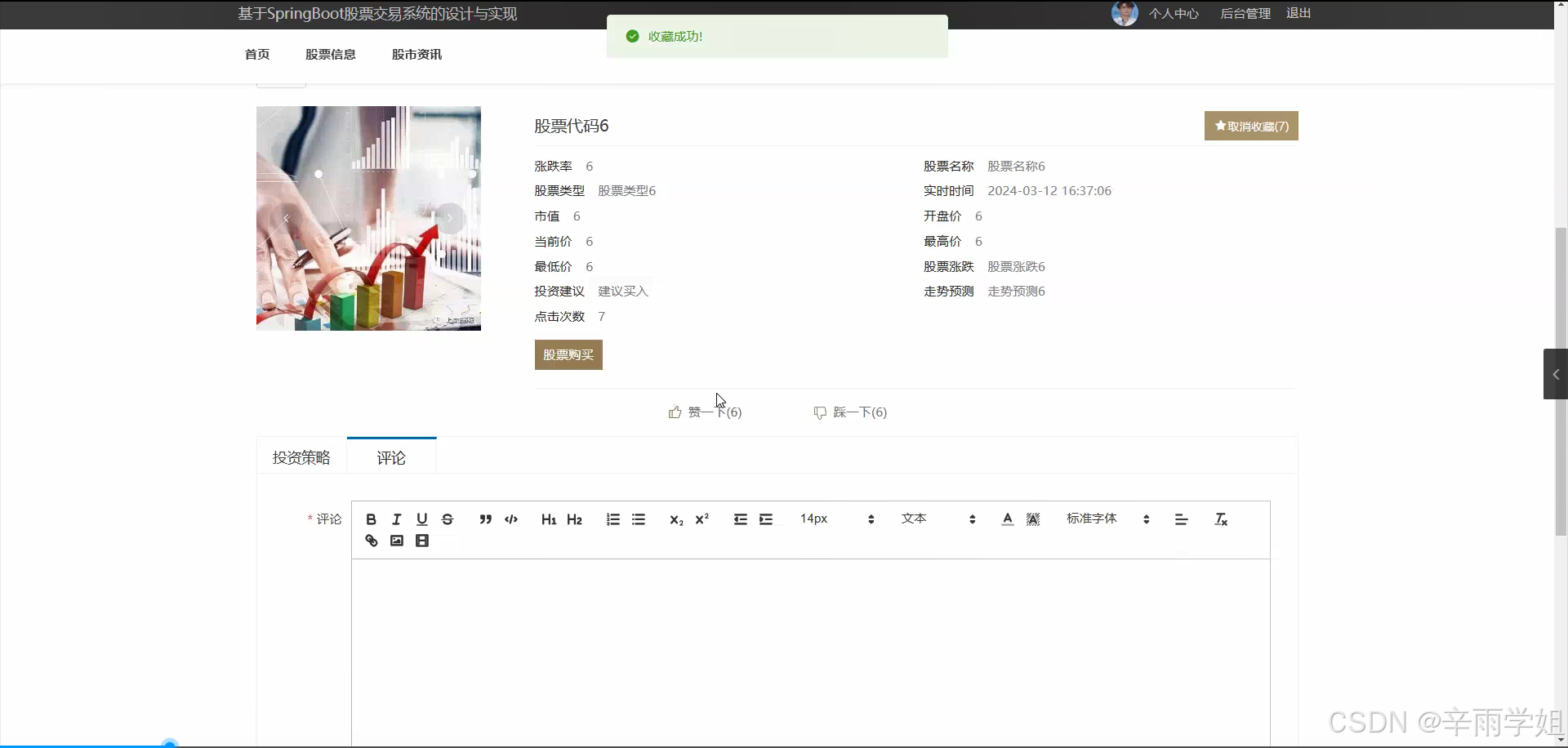Insert a blockquote using the quote icon
1568x748 pixels.
(485, 519)
